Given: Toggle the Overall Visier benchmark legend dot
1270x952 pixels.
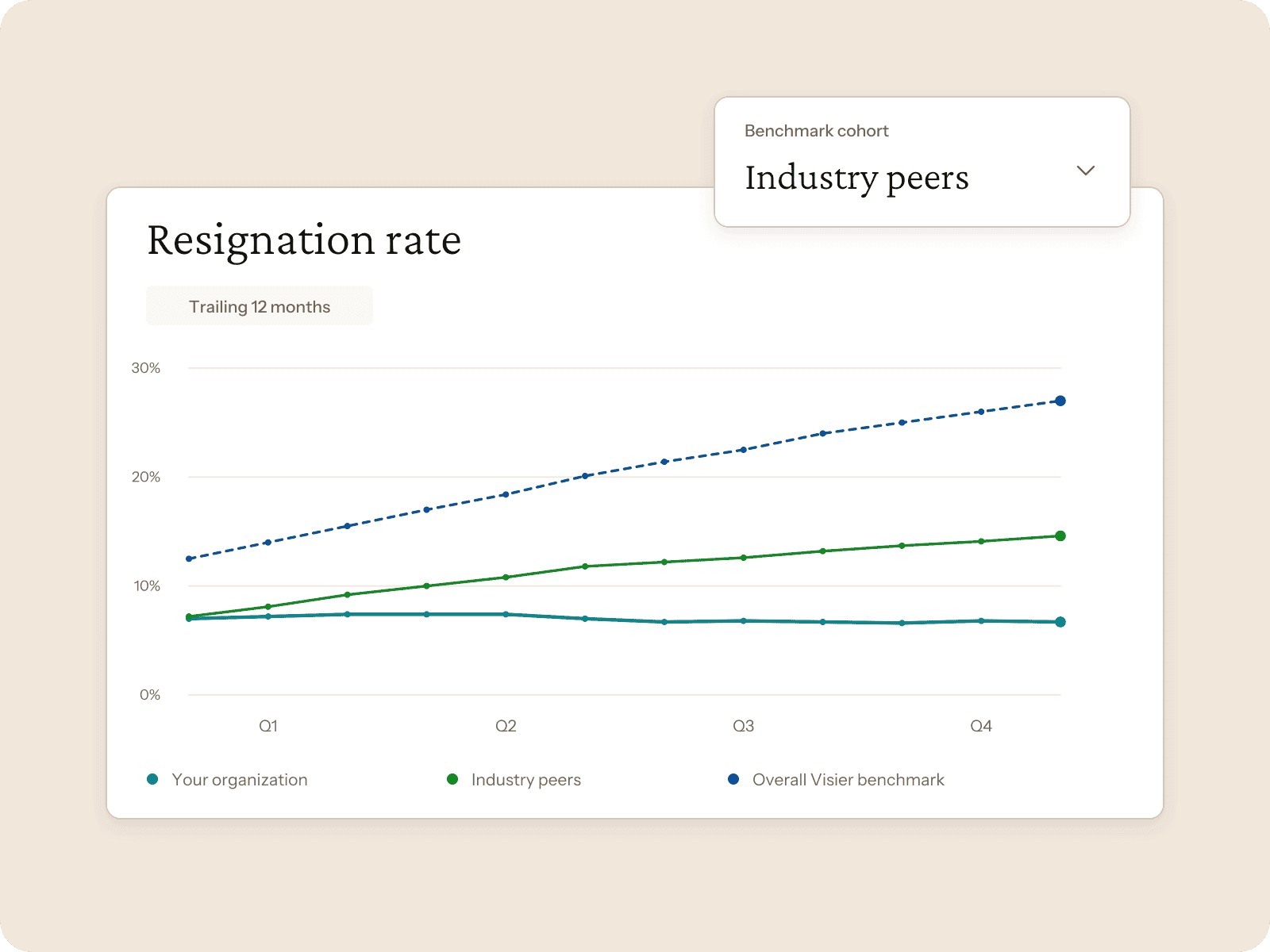Looking at the screenshot, I should pyautogui.click(x=733, y=779).
